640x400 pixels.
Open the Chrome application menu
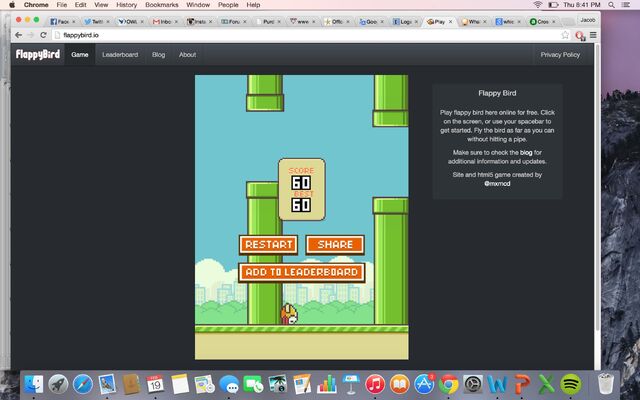point(36,5)
